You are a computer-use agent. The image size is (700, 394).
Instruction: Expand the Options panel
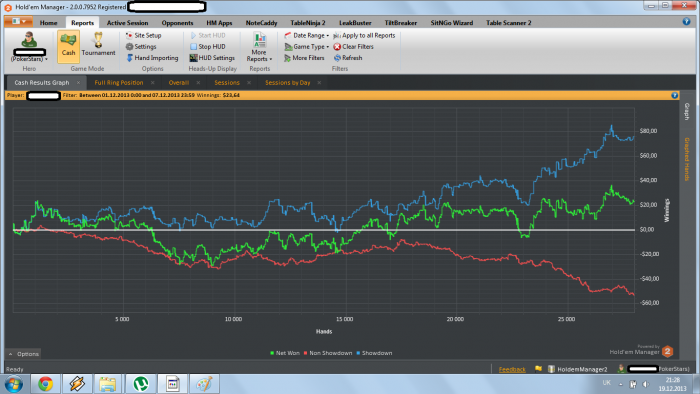pyautogui.click(x=23, y=354)
